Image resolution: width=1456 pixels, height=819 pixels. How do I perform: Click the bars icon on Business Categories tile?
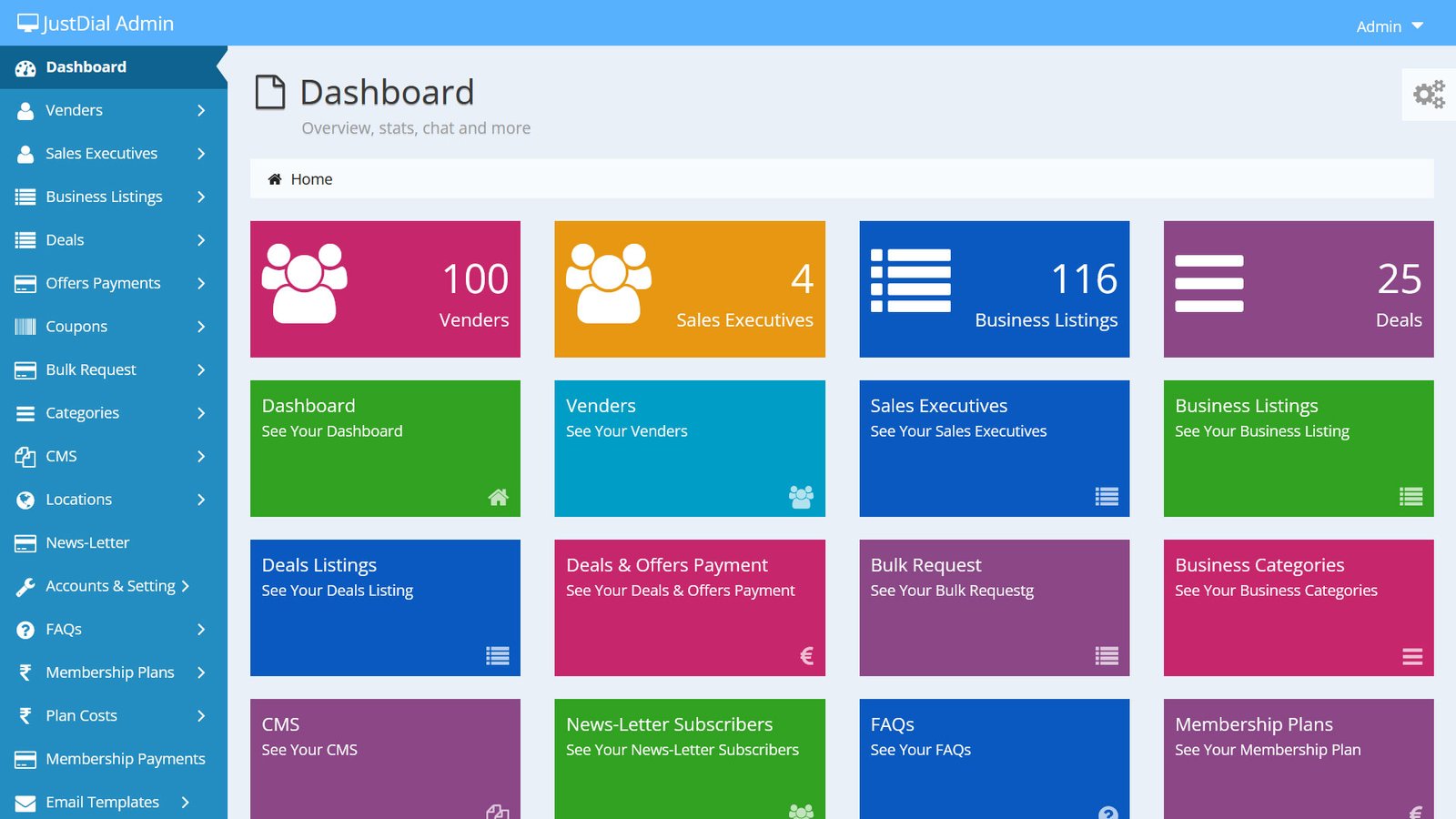1412,656
